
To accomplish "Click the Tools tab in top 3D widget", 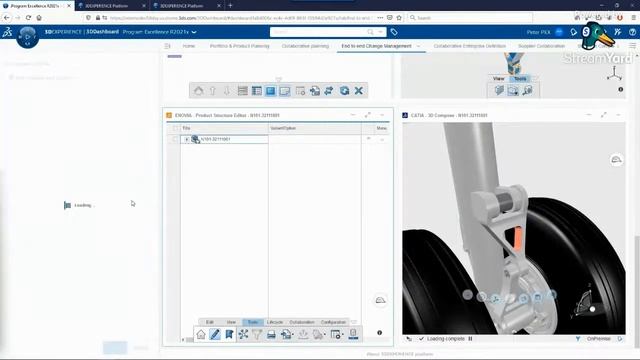I will coord(520,78).
